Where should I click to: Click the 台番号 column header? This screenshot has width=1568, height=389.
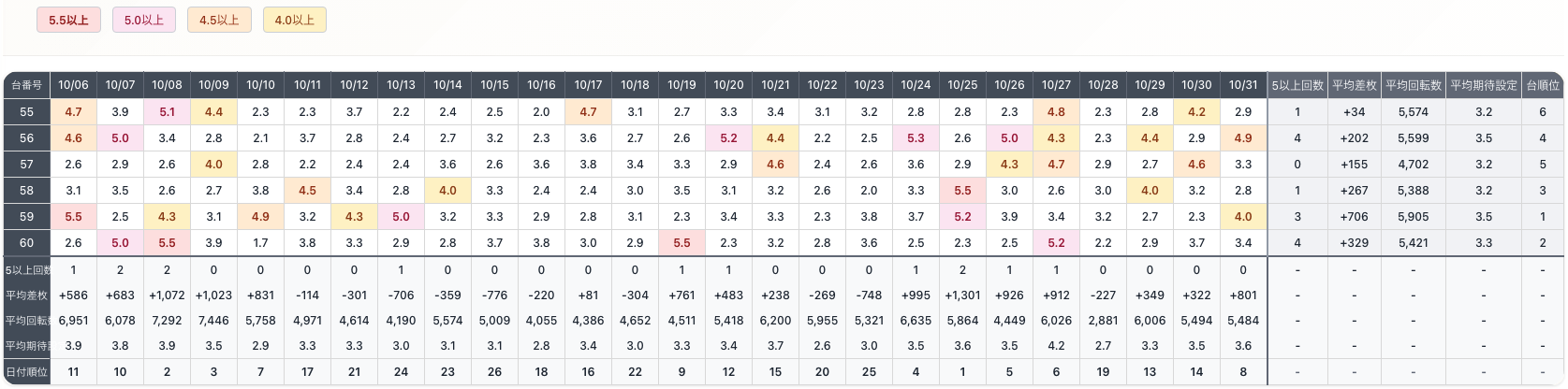click(26, 85)
